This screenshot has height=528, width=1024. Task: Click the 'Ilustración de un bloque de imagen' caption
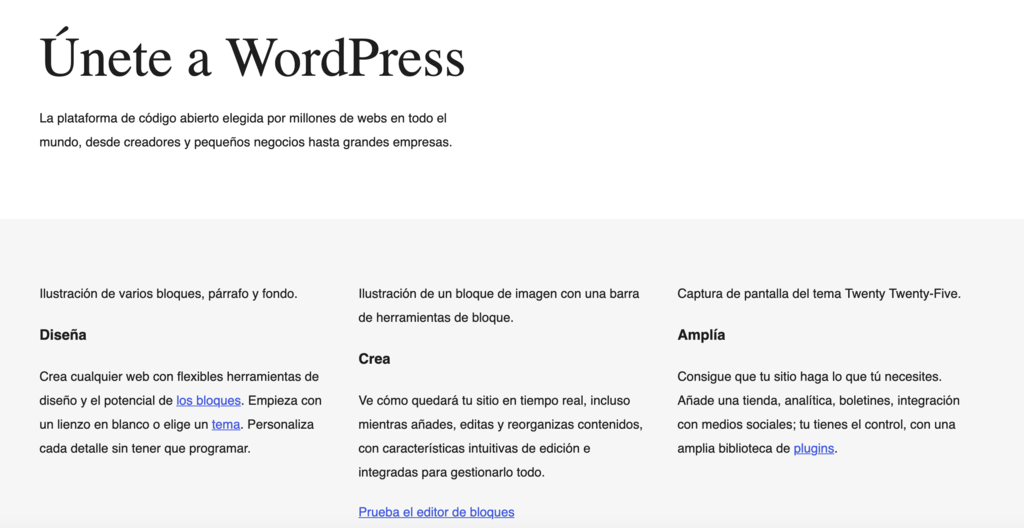coord(499,306)
